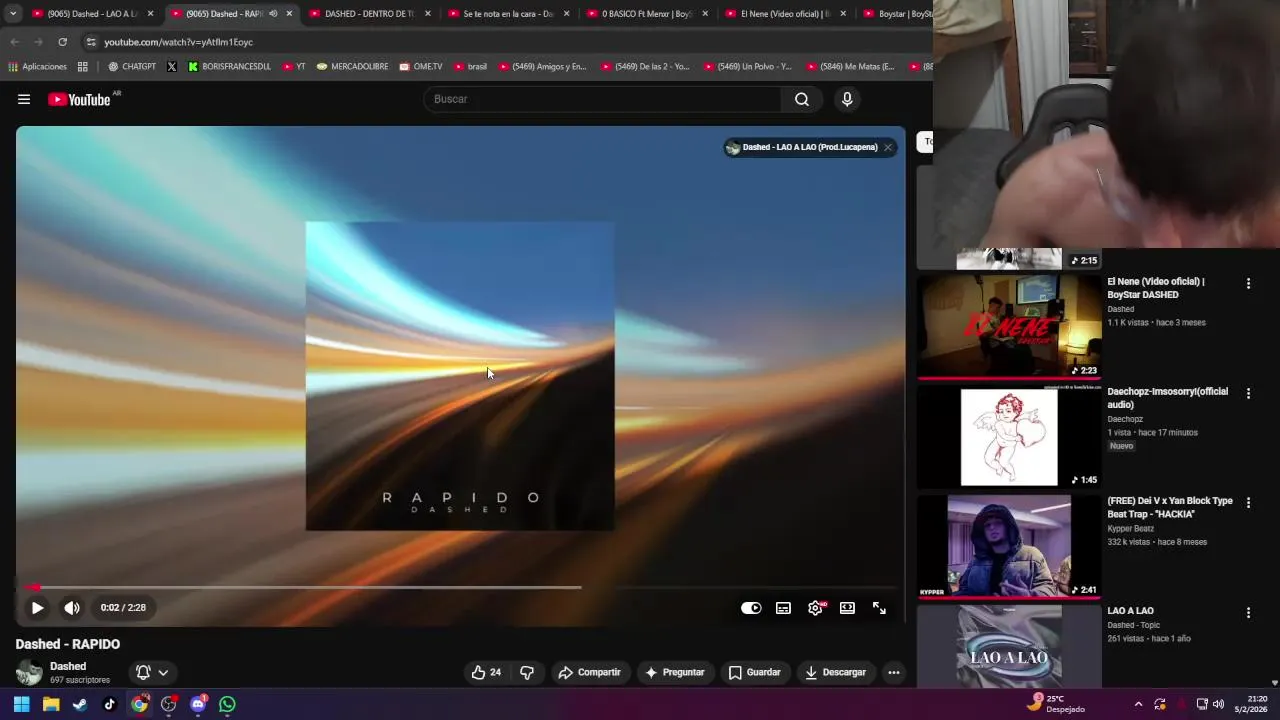Save the video with Guardar
The width and height of the screenshot is (1280, 720).
tap(754, 672)
